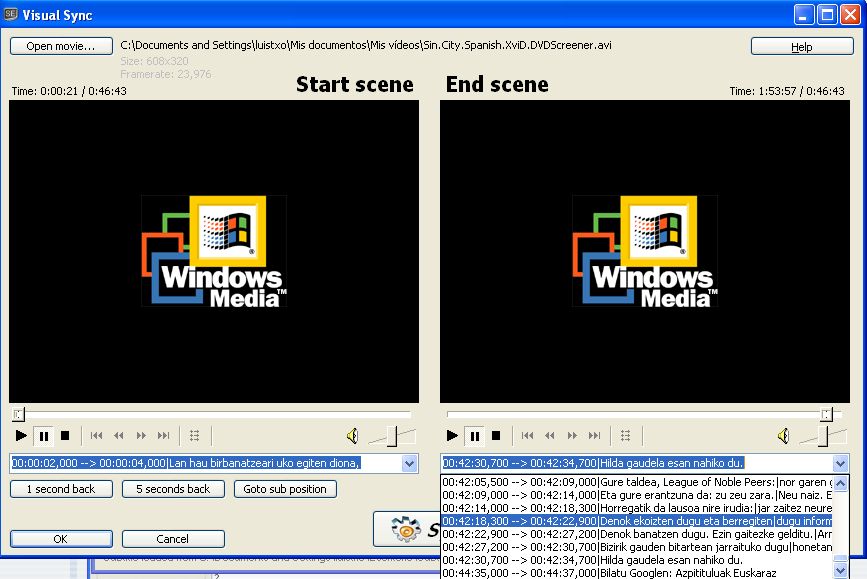Viewport: 867px width, 579px height.
Task: Click the grid icon in End scene controls
Action: click(x=625, y=436)
